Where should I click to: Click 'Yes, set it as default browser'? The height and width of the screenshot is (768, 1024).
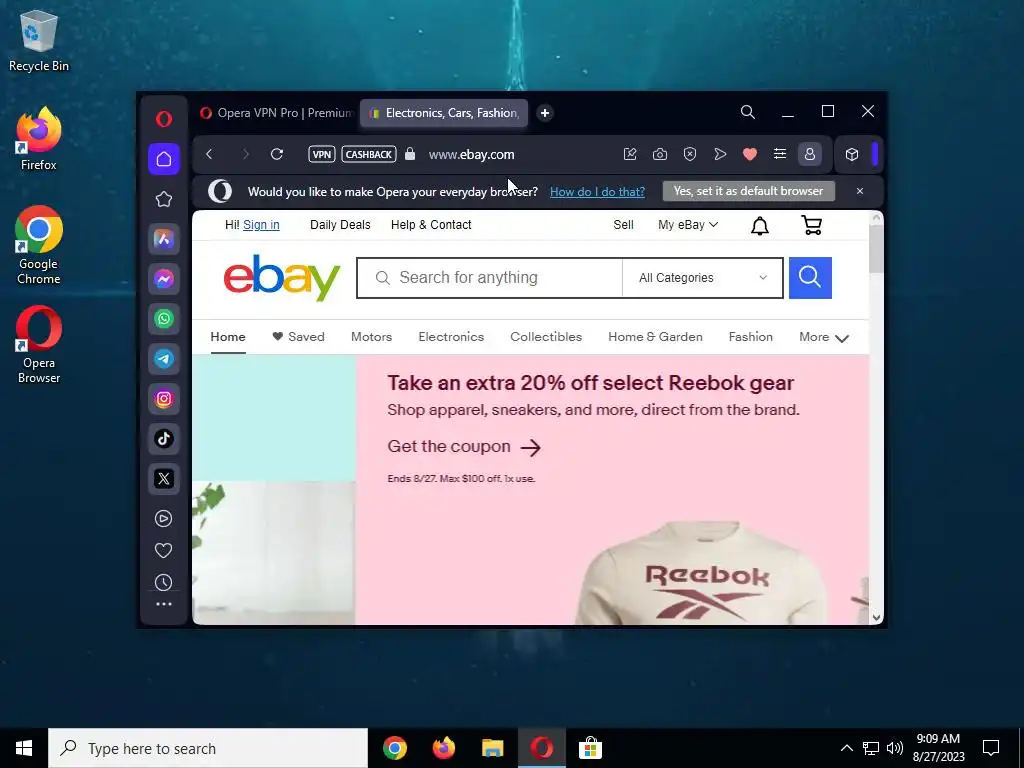[748, 191]
